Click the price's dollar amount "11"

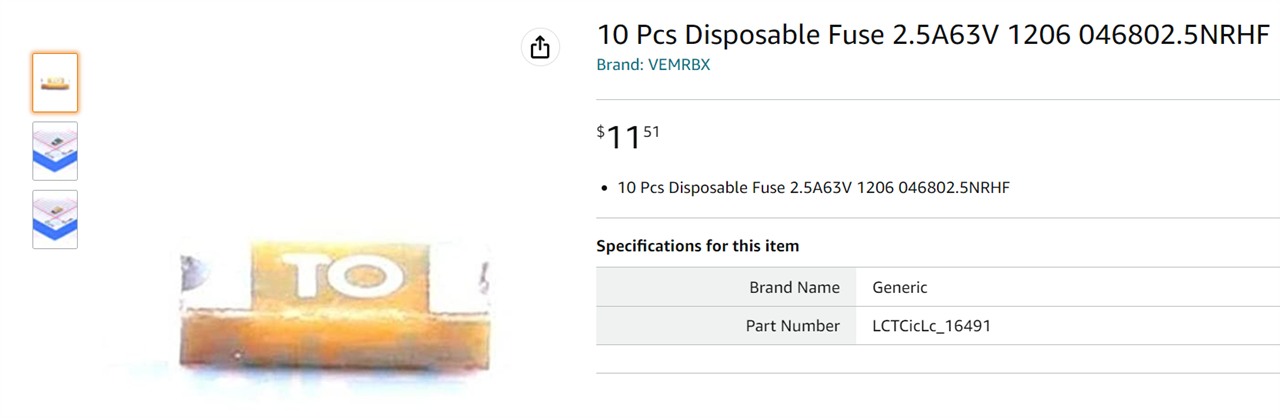pyautogui.click(x=623, y=138)
